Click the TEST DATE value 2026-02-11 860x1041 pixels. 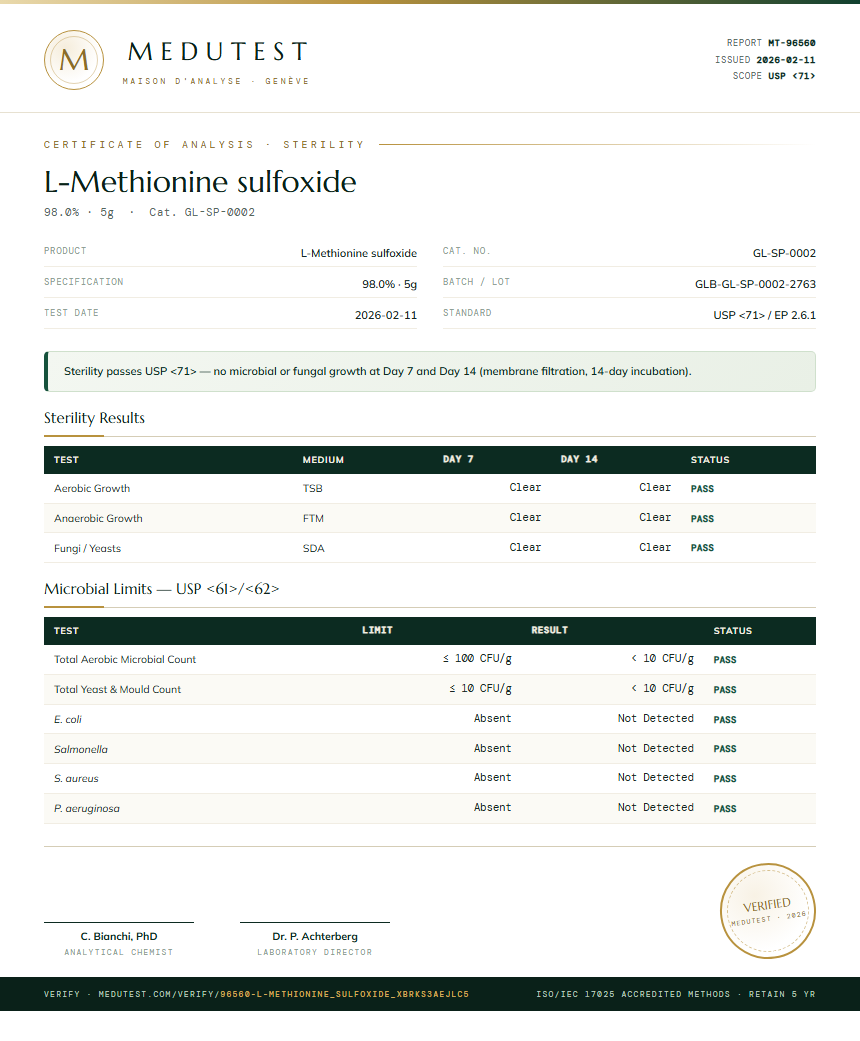386,315
